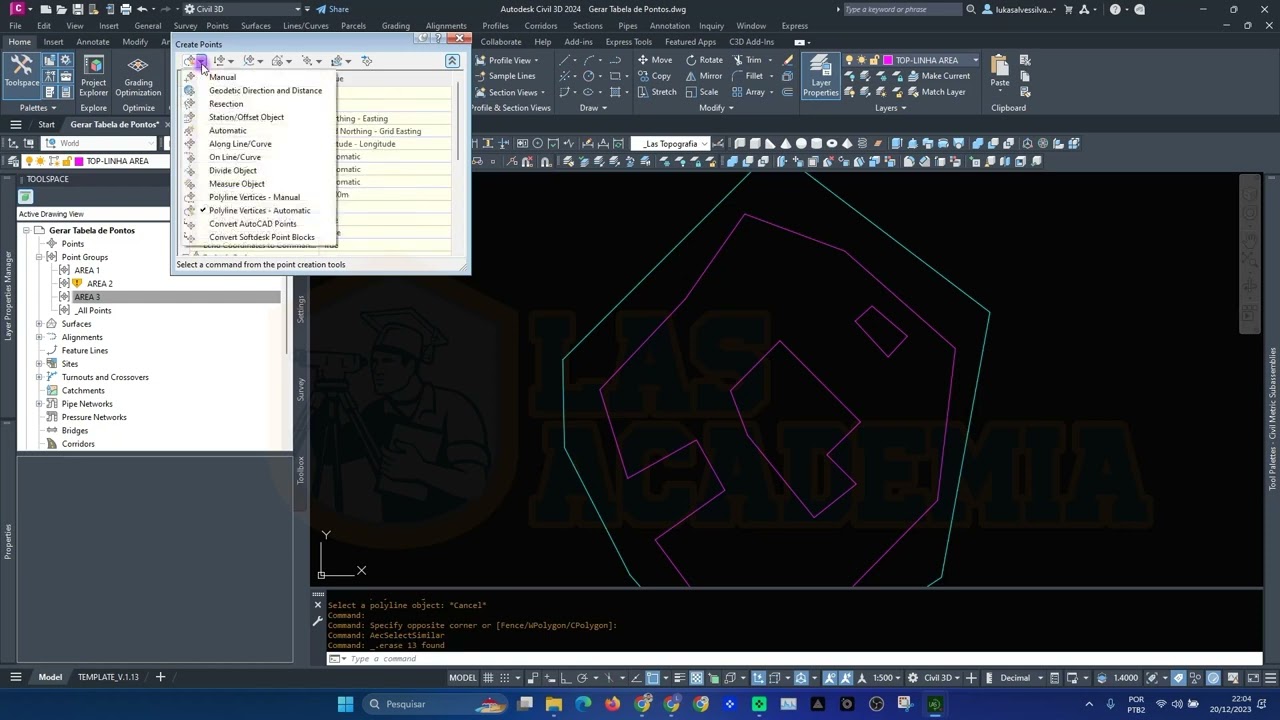Expand the Sites tree node
Image resolution: width=1280 pixels, height=720 pixels.
tap(39, 364)
